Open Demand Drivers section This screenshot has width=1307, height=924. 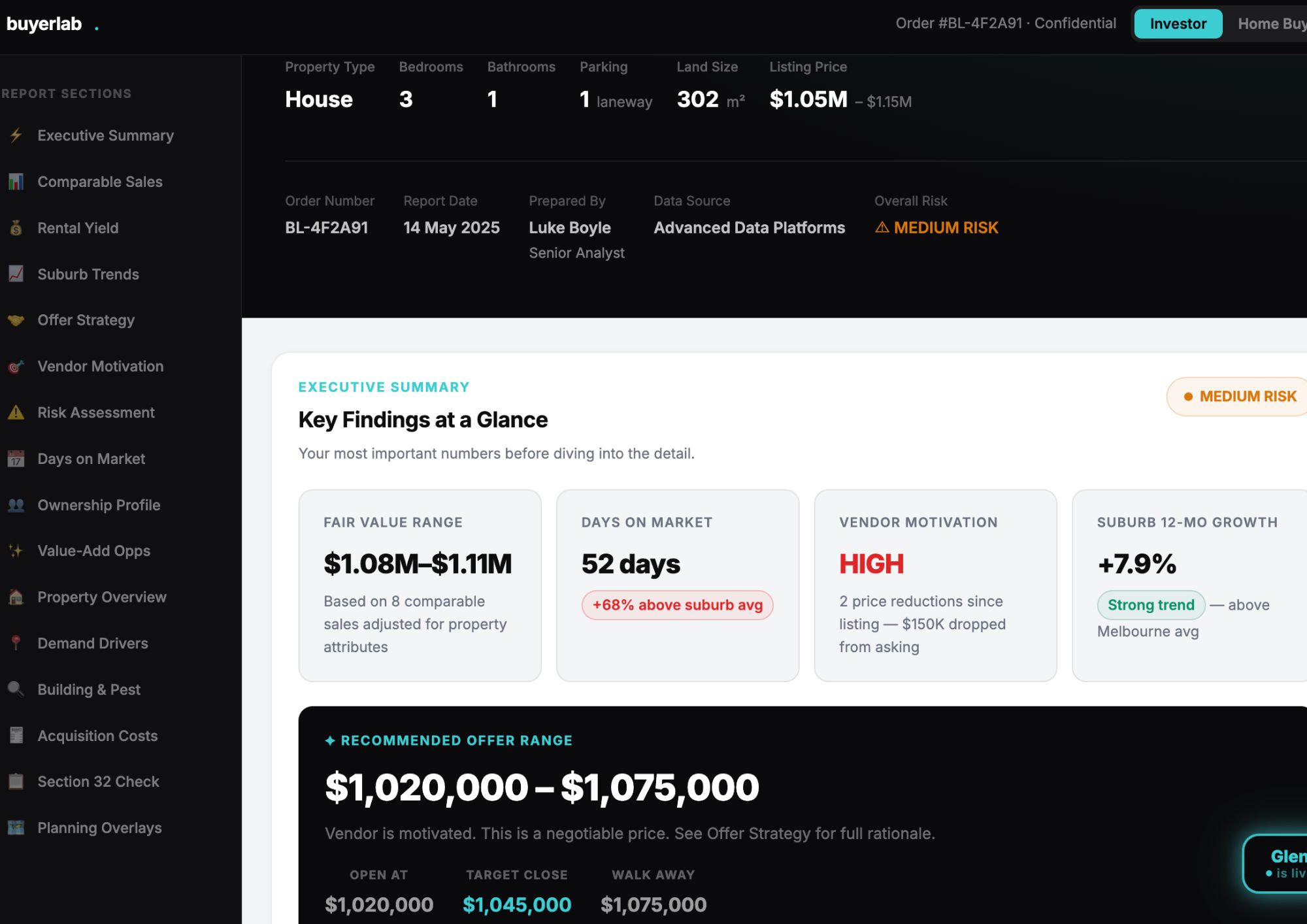coord(93,643)
